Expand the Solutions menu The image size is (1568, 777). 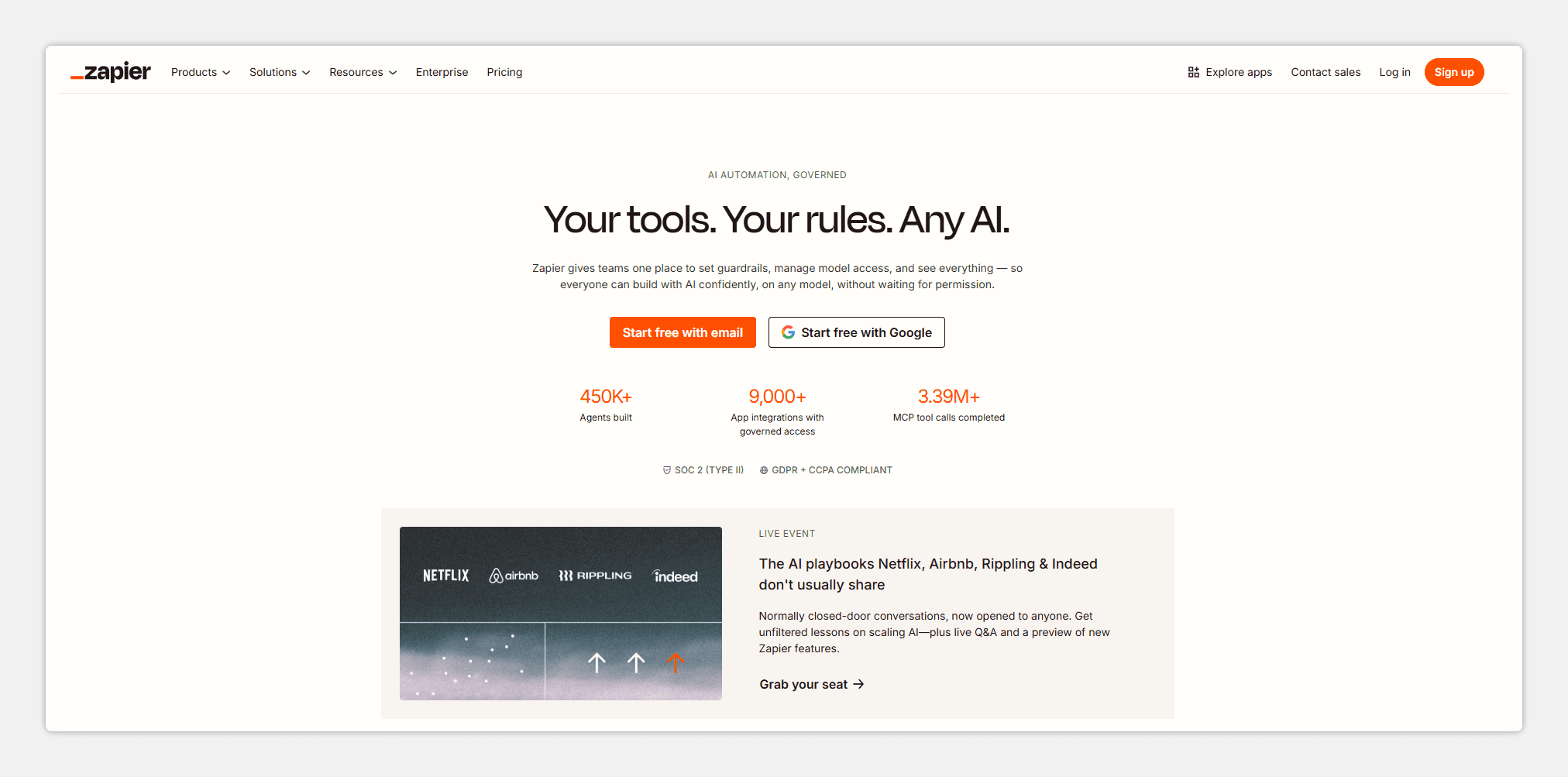tap(280, 72)
